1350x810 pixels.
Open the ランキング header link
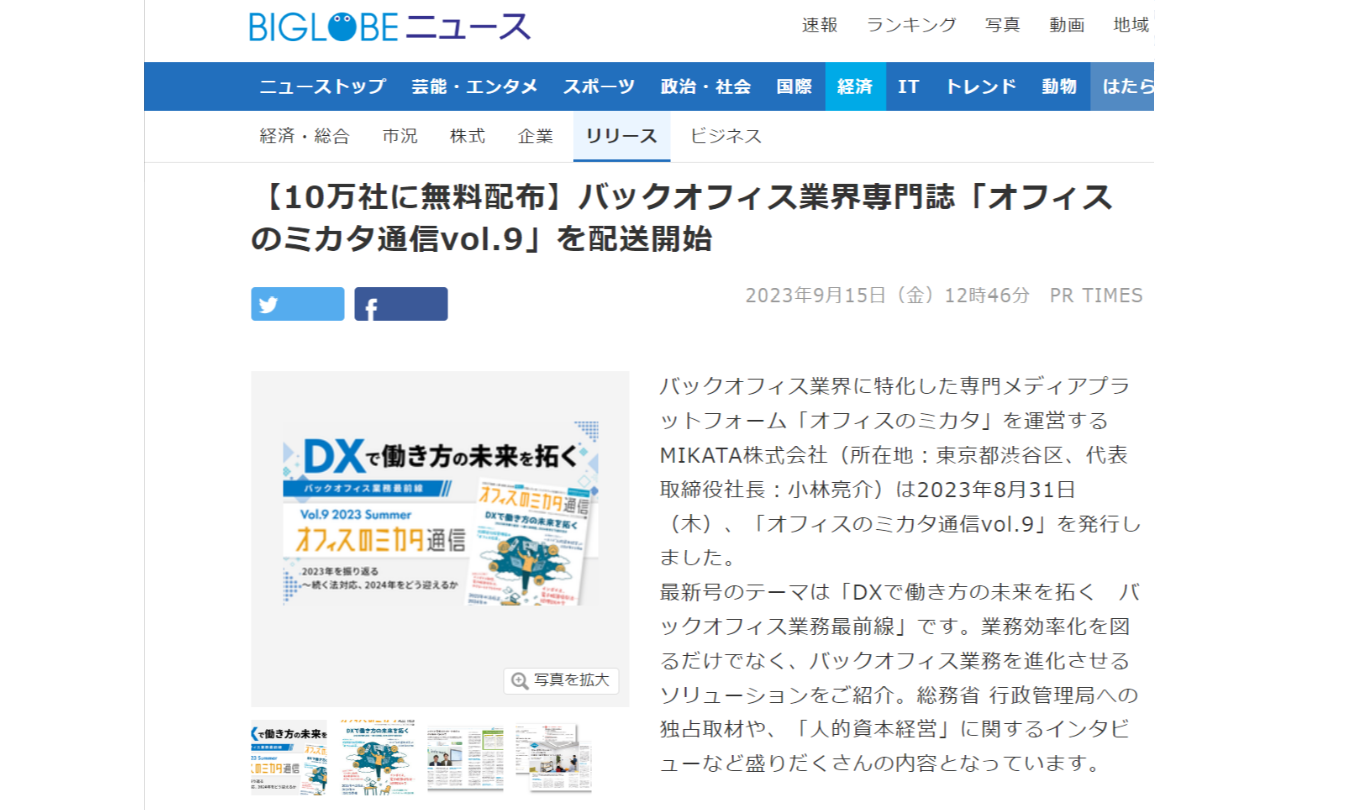(911, 25)
